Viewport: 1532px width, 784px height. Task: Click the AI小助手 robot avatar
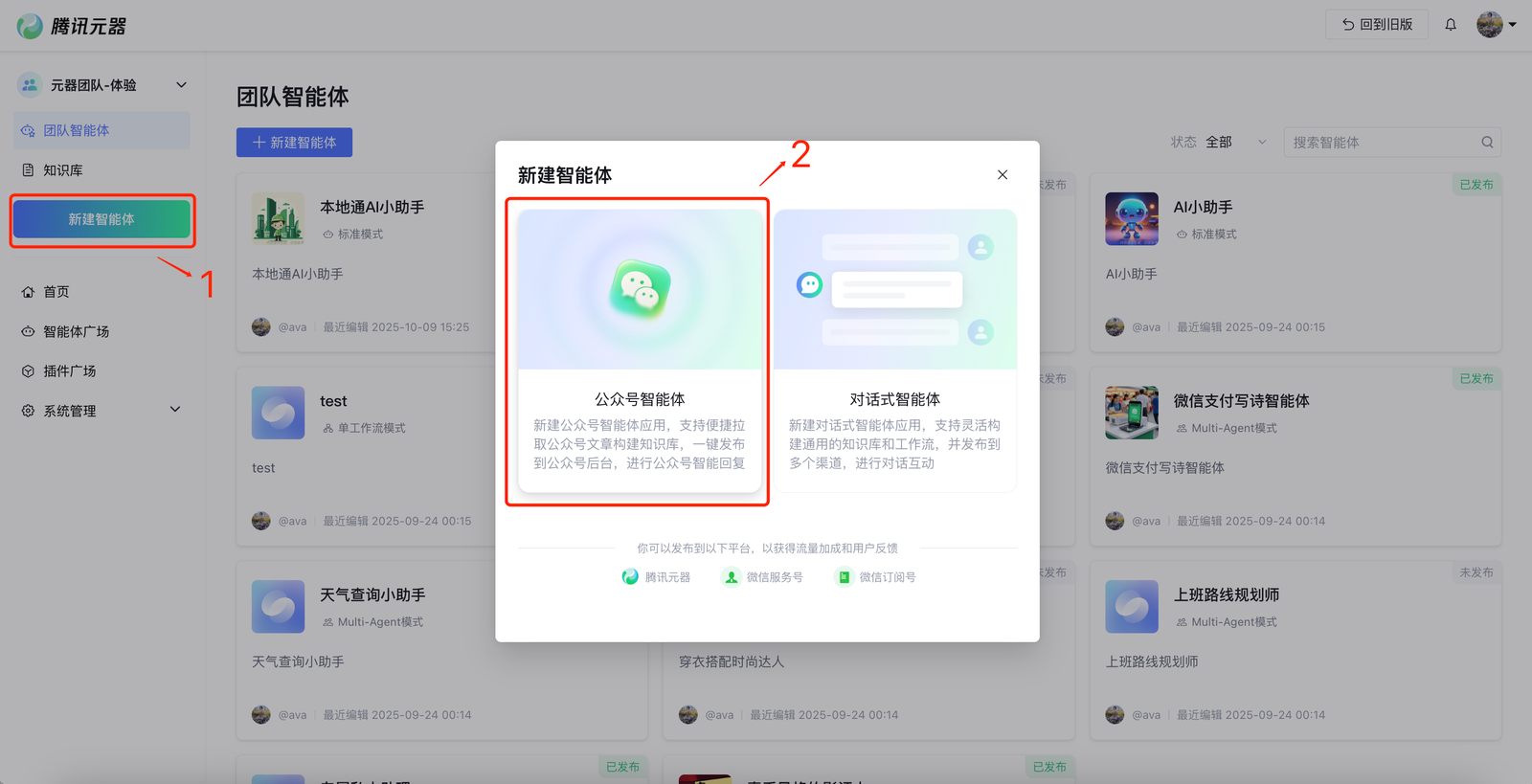pos(1131,219)
